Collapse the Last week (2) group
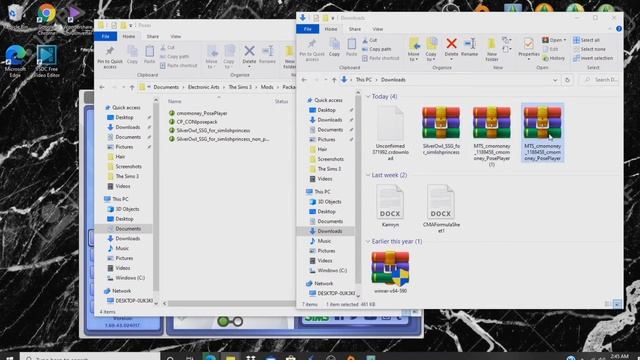Image resolution: width=640 pixels, height=360 pixels. tap(368, 175)
